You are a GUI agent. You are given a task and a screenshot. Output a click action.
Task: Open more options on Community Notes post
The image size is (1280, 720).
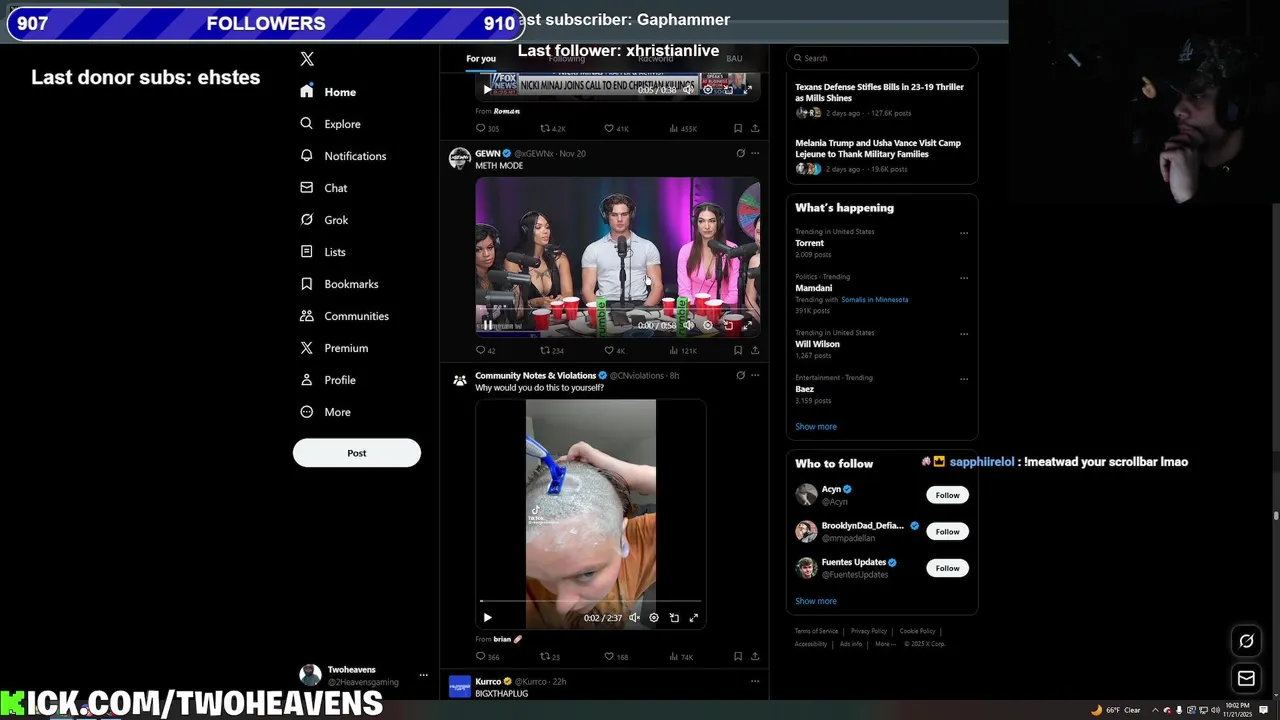pos(755,375)
